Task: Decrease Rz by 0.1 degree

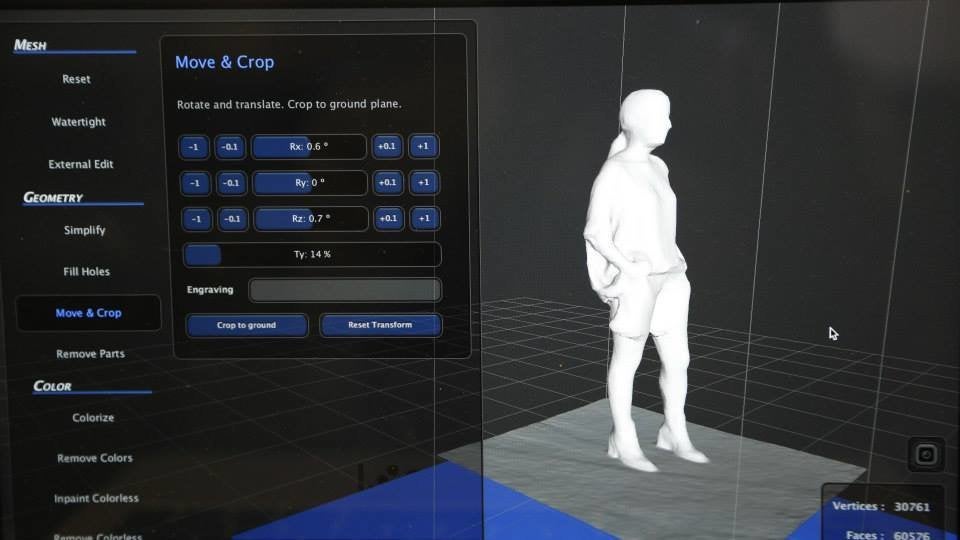Action: 232,219
